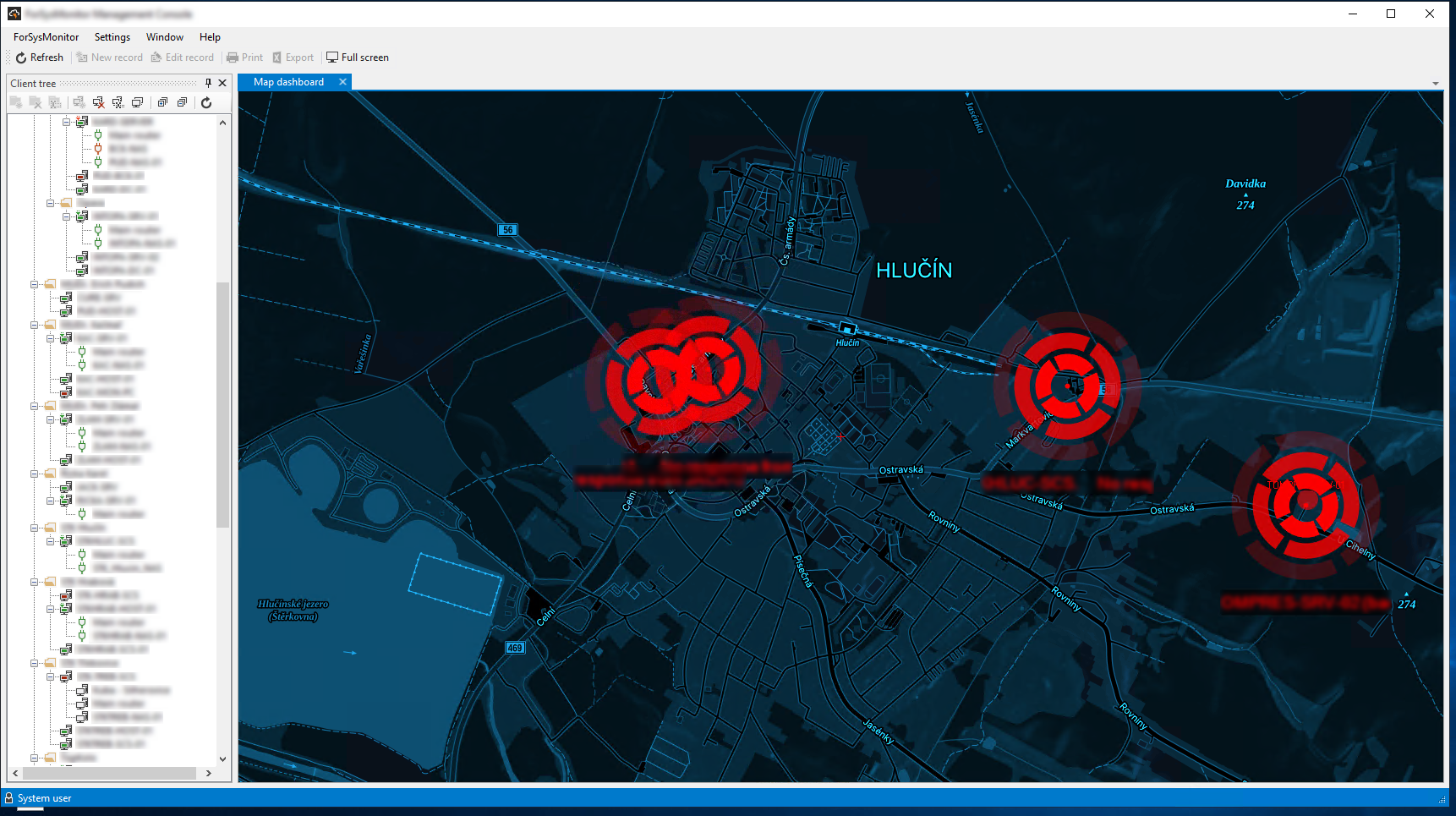Close the Client tree panel
This screenshot has width=1456, height=816.
[222, 83]
